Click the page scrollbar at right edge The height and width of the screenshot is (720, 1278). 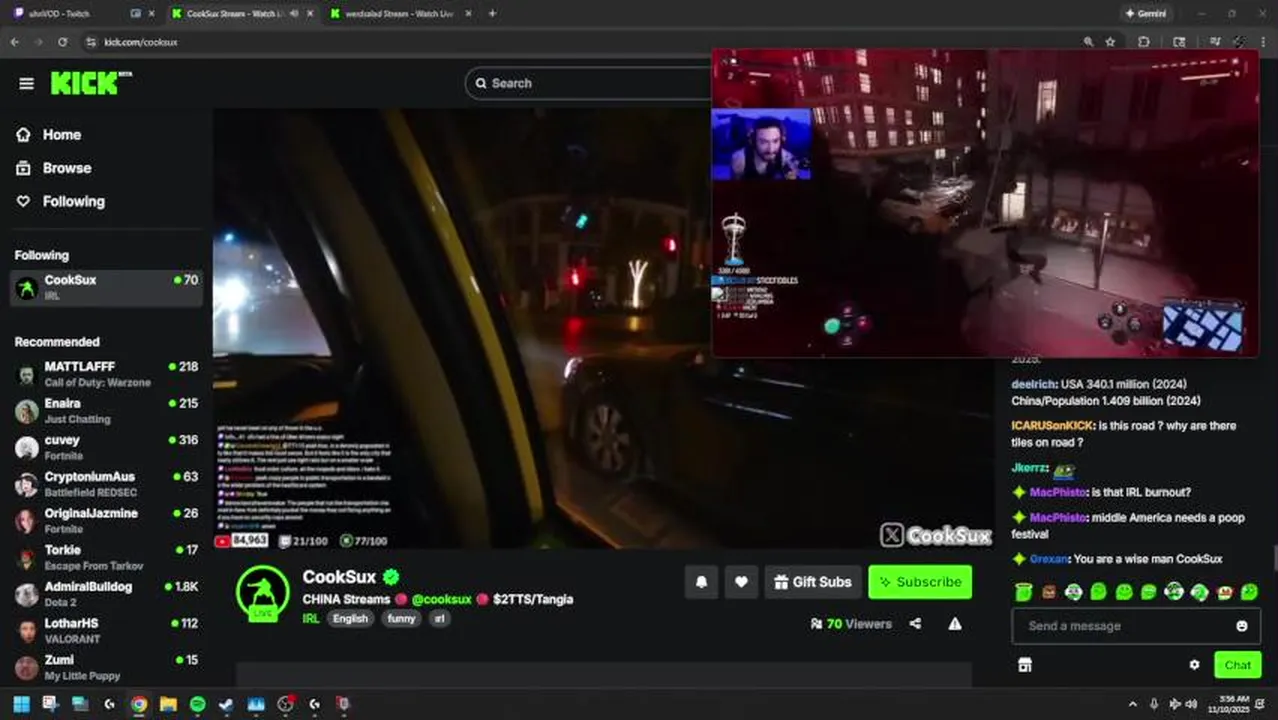pos(1274,560)
